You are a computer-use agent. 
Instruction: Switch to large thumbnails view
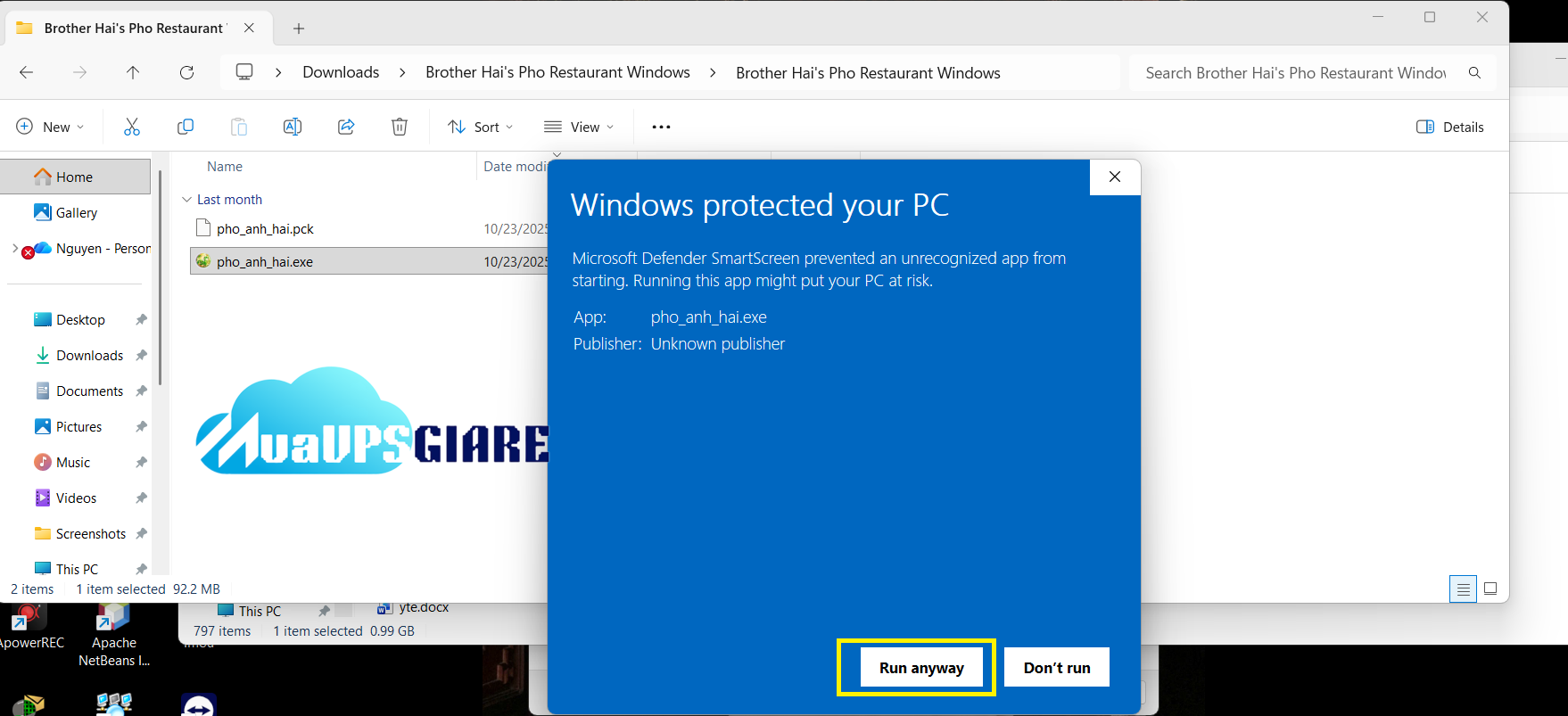(1490, 588)
